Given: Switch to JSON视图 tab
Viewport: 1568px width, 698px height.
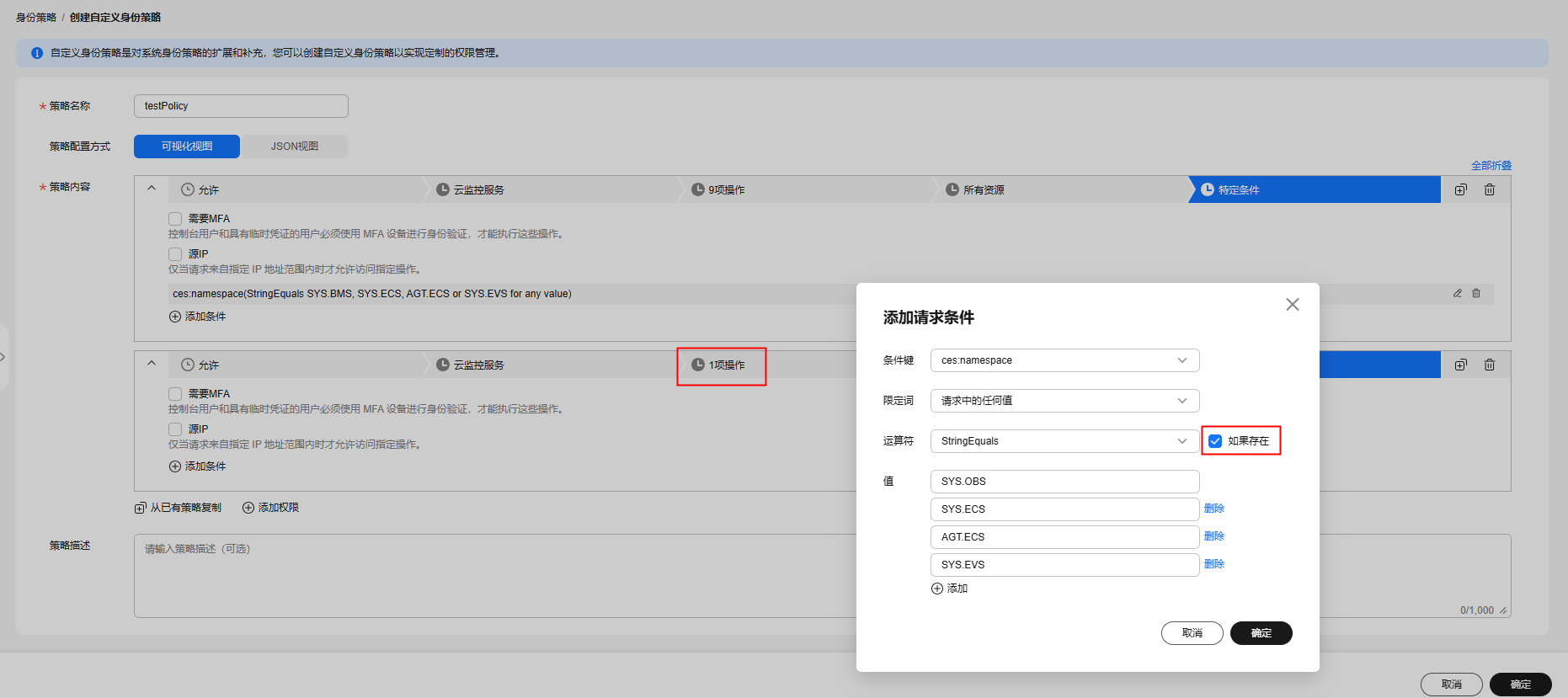Looking at the screenshot, I should [x=294, y=147].
